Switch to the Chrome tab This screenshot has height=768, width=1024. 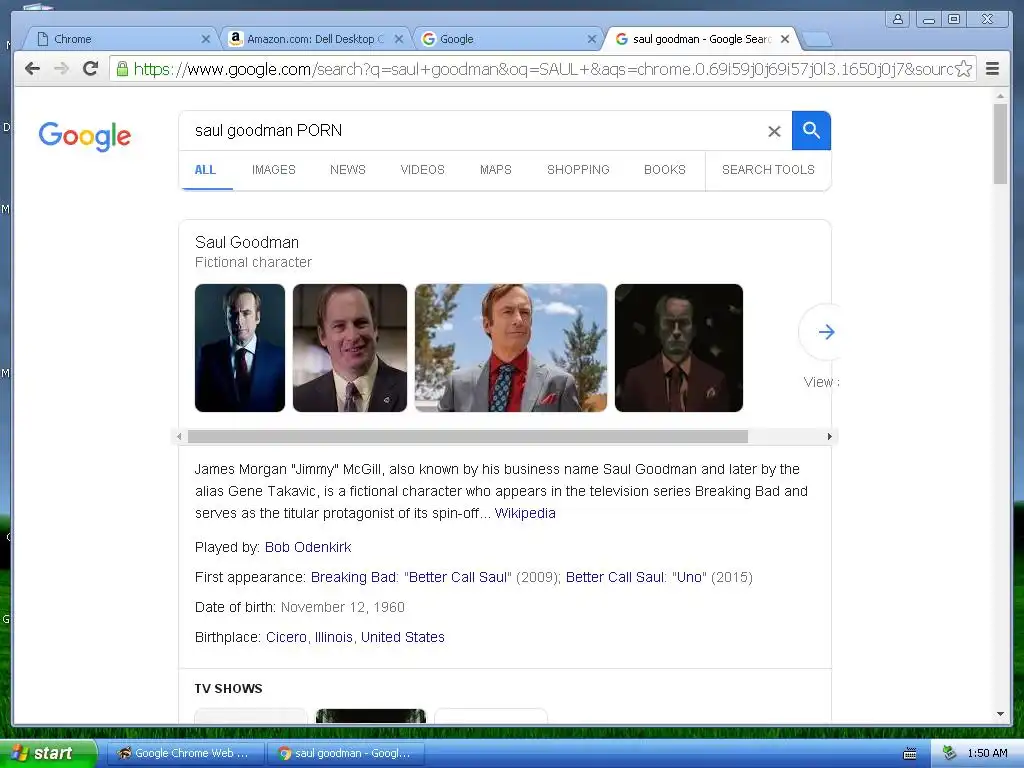tap(121, 39)
